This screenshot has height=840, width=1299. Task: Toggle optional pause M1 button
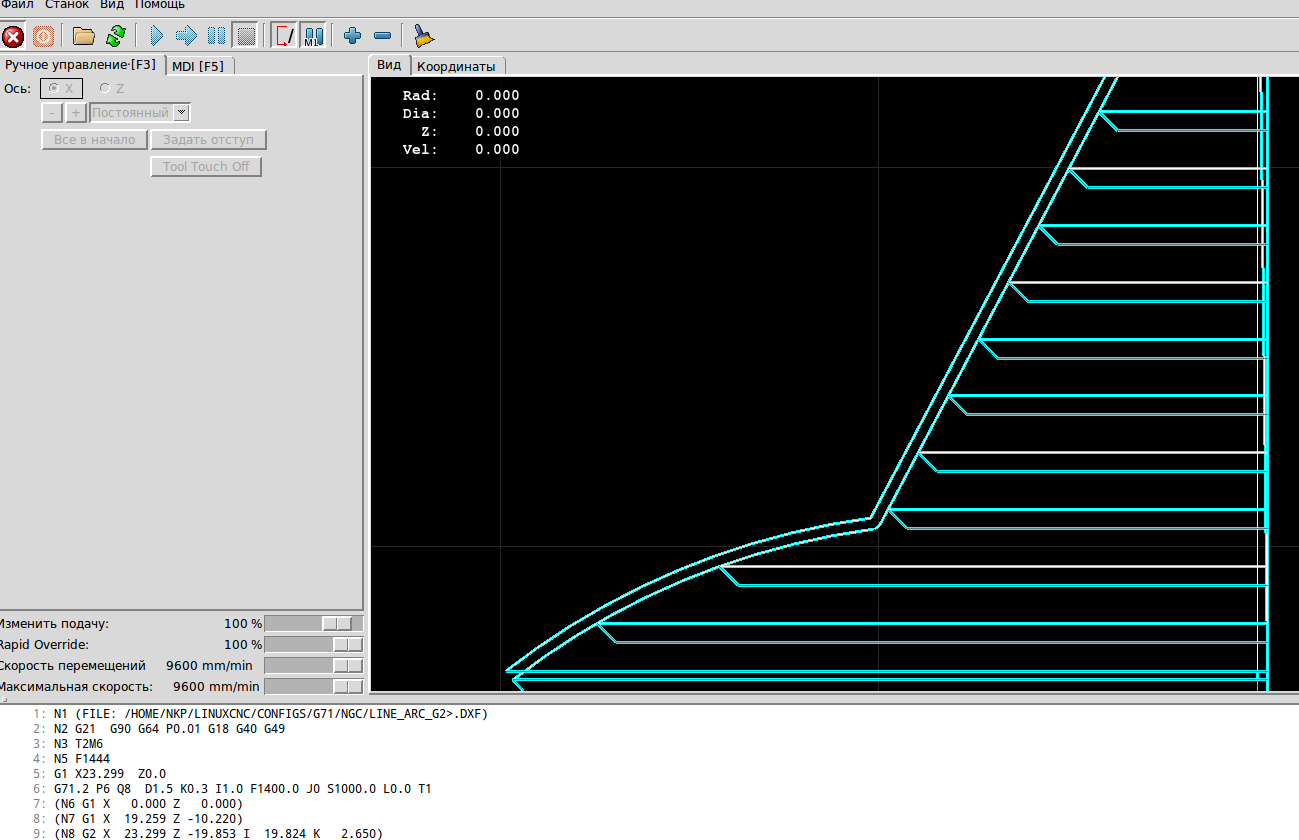click(313, 36)
